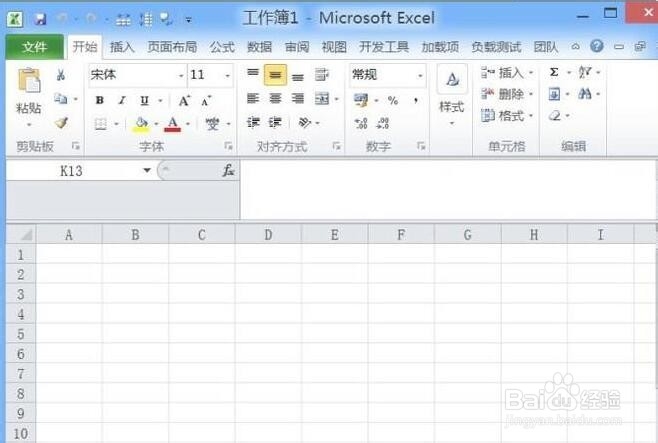
Task: Select column D header
Action: (x=268, y=235)
